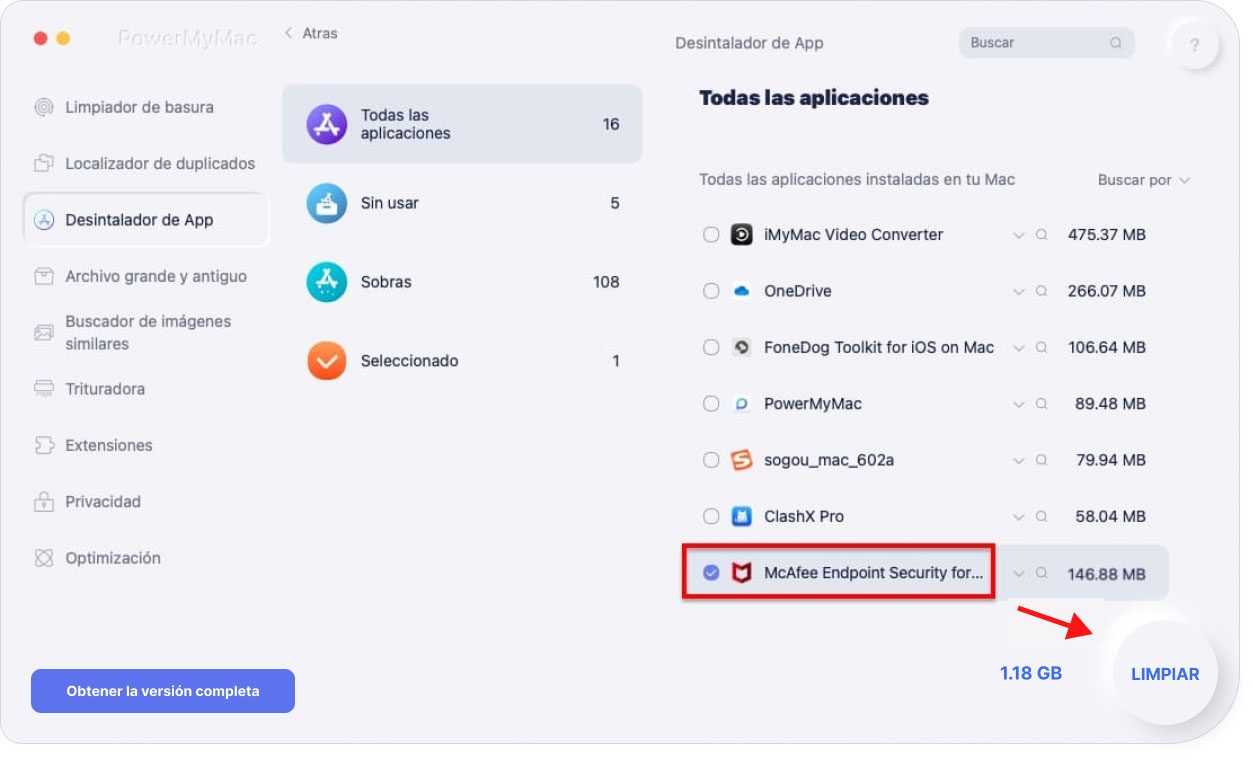
Task: Click the Trituradora shredder icon
Action: coord(44,388)
